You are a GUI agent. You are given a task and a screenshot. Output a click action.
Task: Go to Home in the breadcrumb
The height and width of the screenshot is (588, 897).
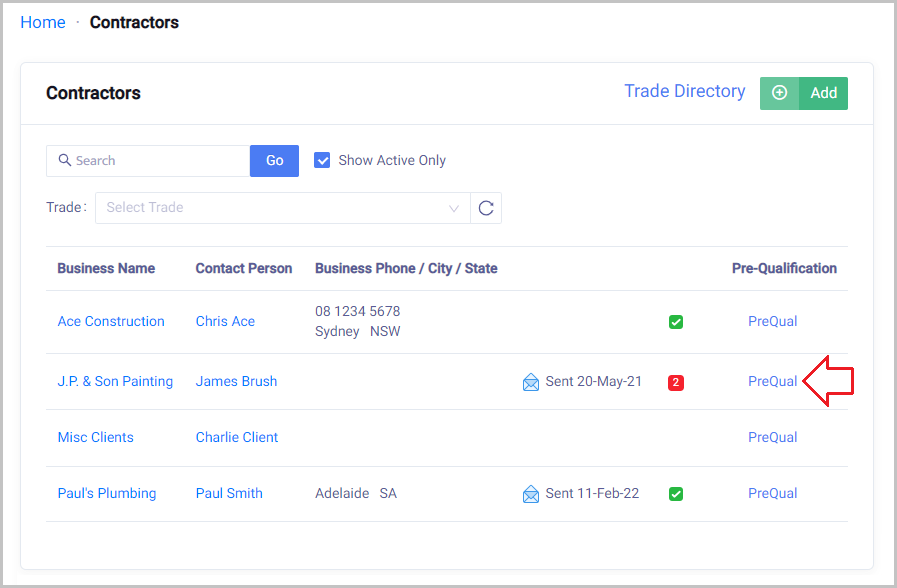click(x=43, y=22)
